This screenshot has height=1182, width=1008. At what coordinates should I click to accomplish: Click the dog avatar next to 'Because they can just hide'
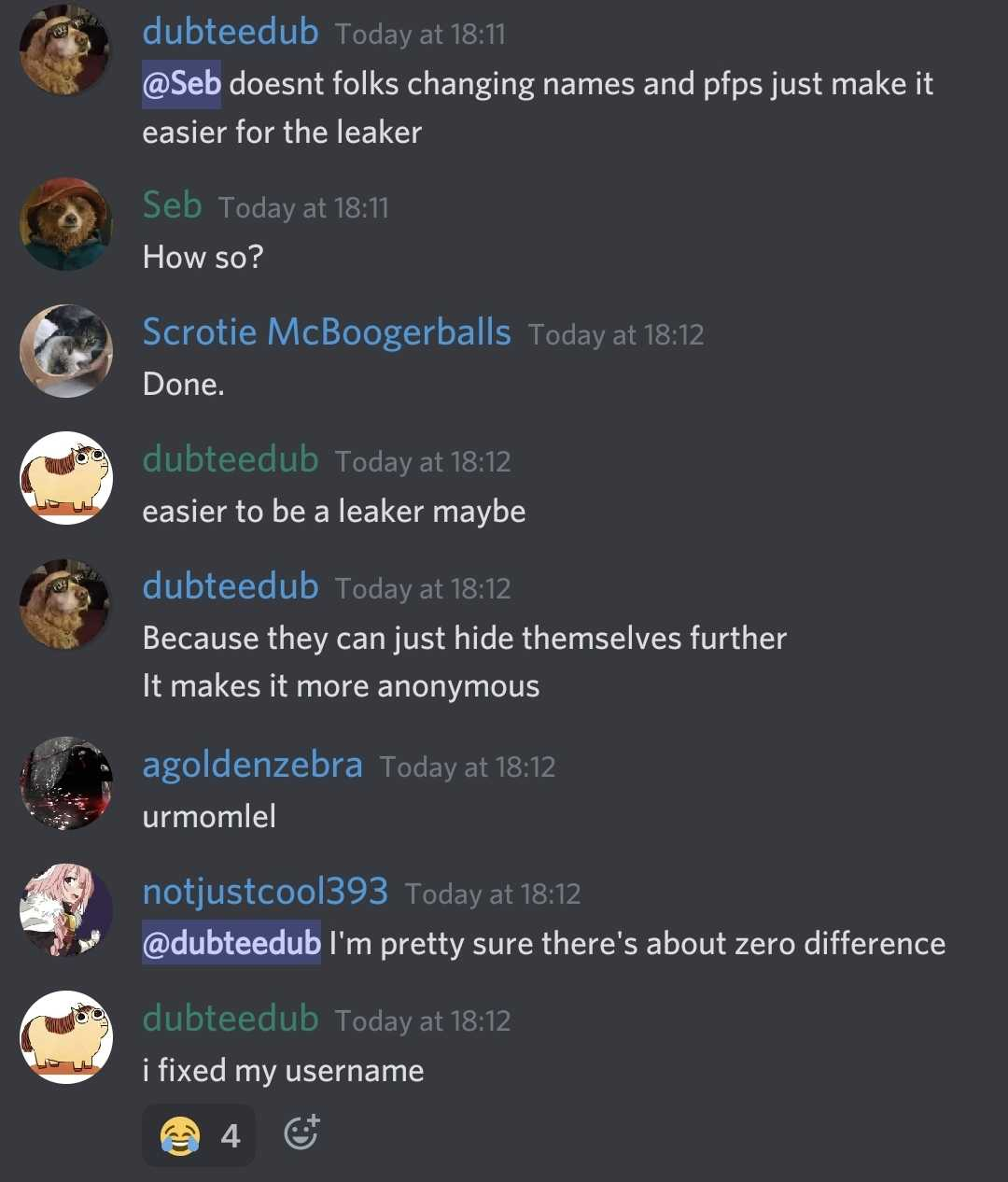tap(66, 605)
